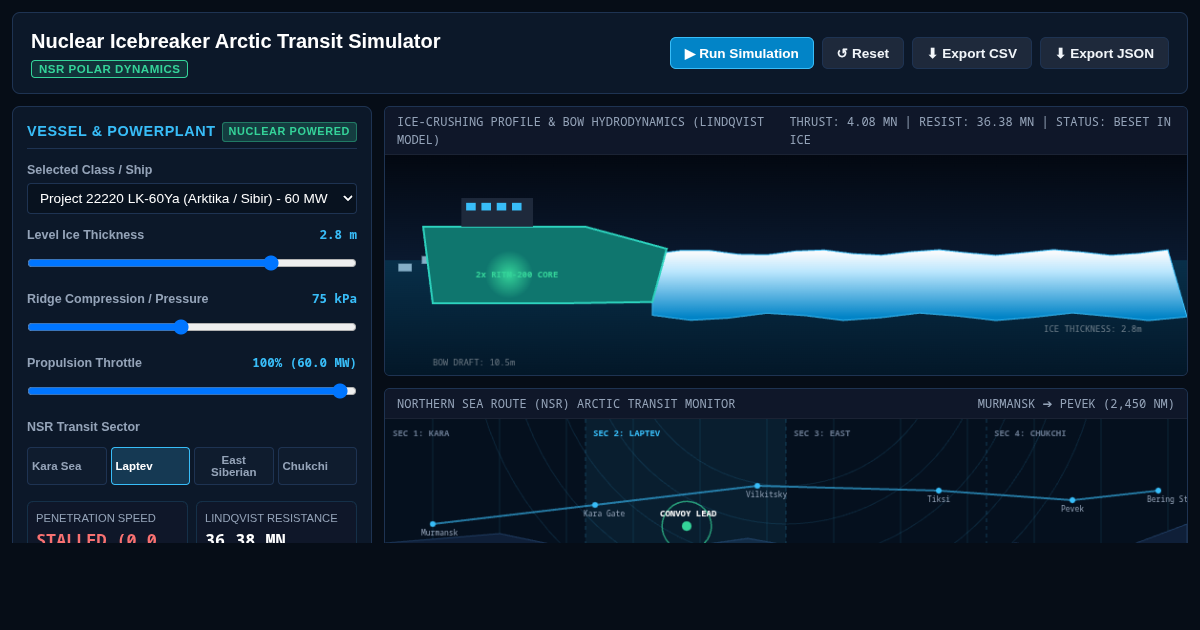Open the Selected Class / Ship dropdown
Screen dimensions: 1200x630
coord(192,198)
